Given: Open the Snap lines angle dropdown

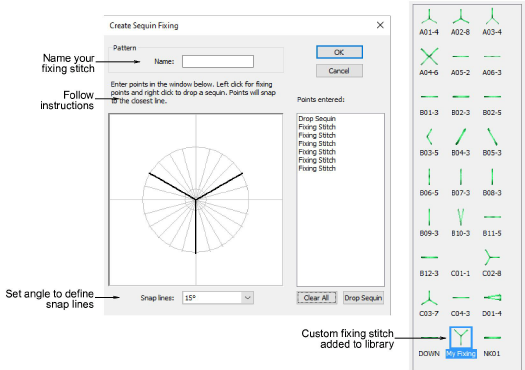Looking at the screenshot, I should [247, 298].
